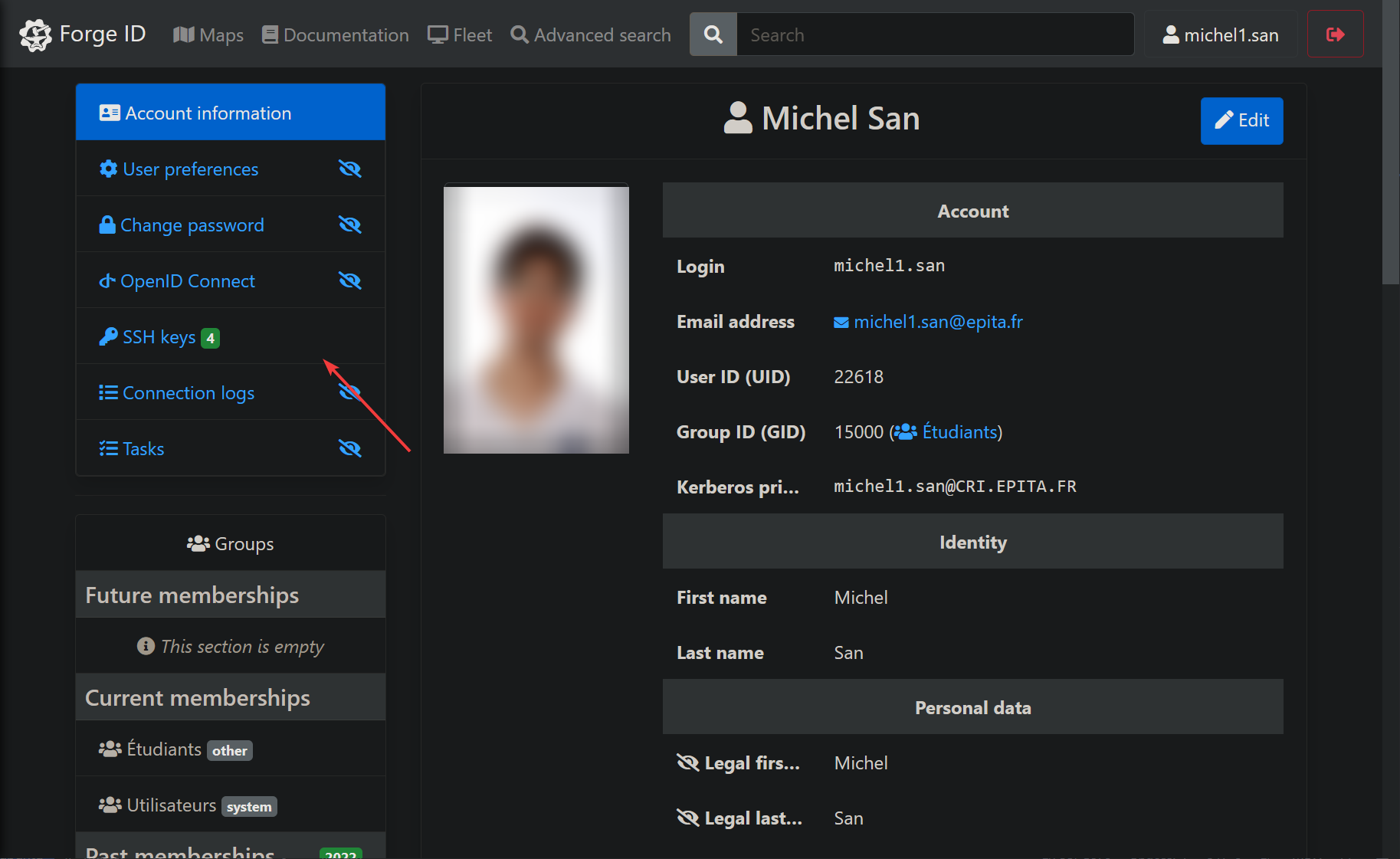
Task: Click the blurred profile photo
Action: 536,319
